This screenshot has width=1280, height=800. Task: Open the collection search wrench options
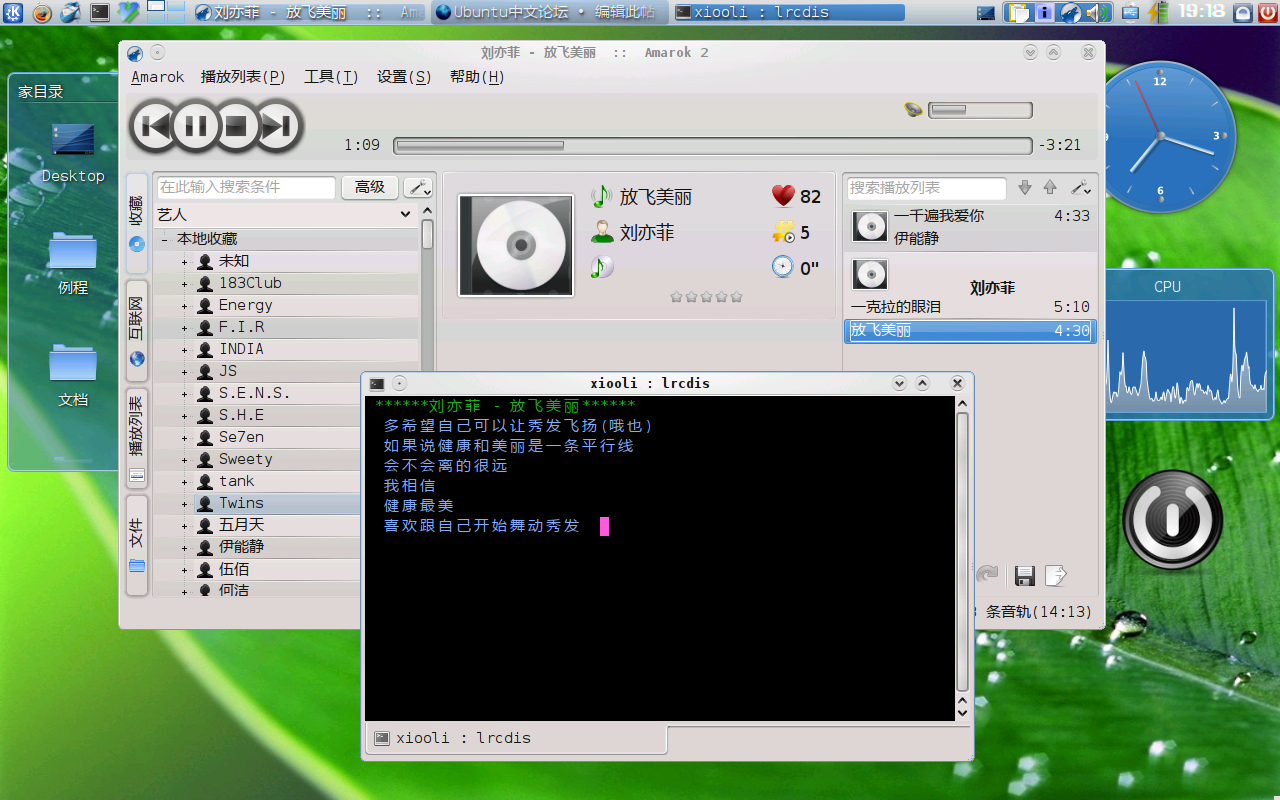click(x=418, y=187)
